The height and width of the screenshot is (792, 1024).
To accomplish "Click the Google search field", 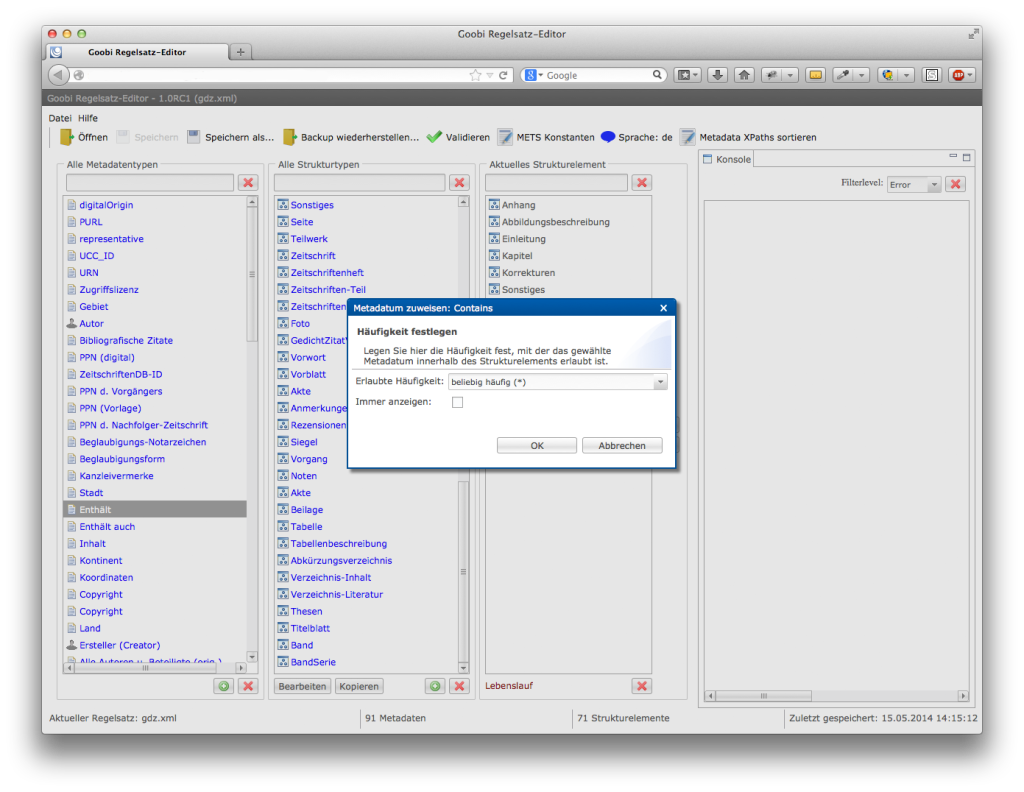I will tap(599, 75).
